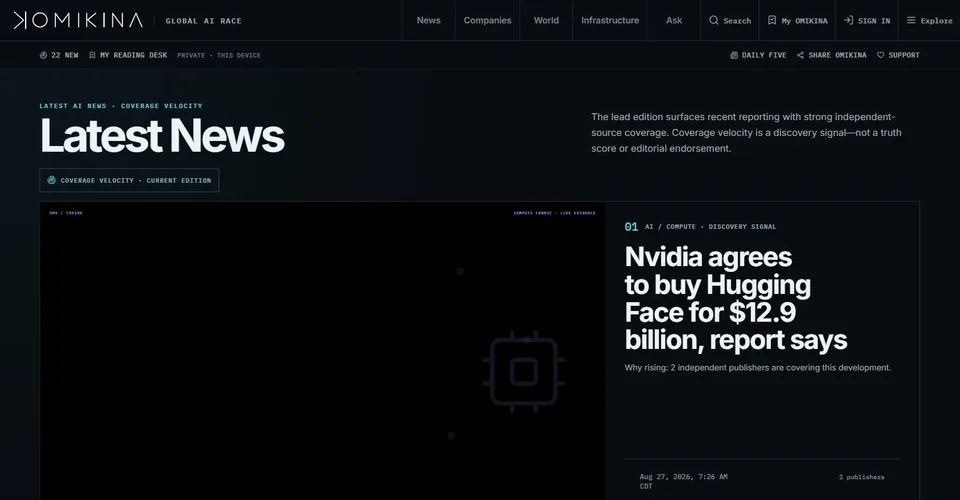Go to the World section
Screen dimensions: 960x500
[x=546, y=20]
